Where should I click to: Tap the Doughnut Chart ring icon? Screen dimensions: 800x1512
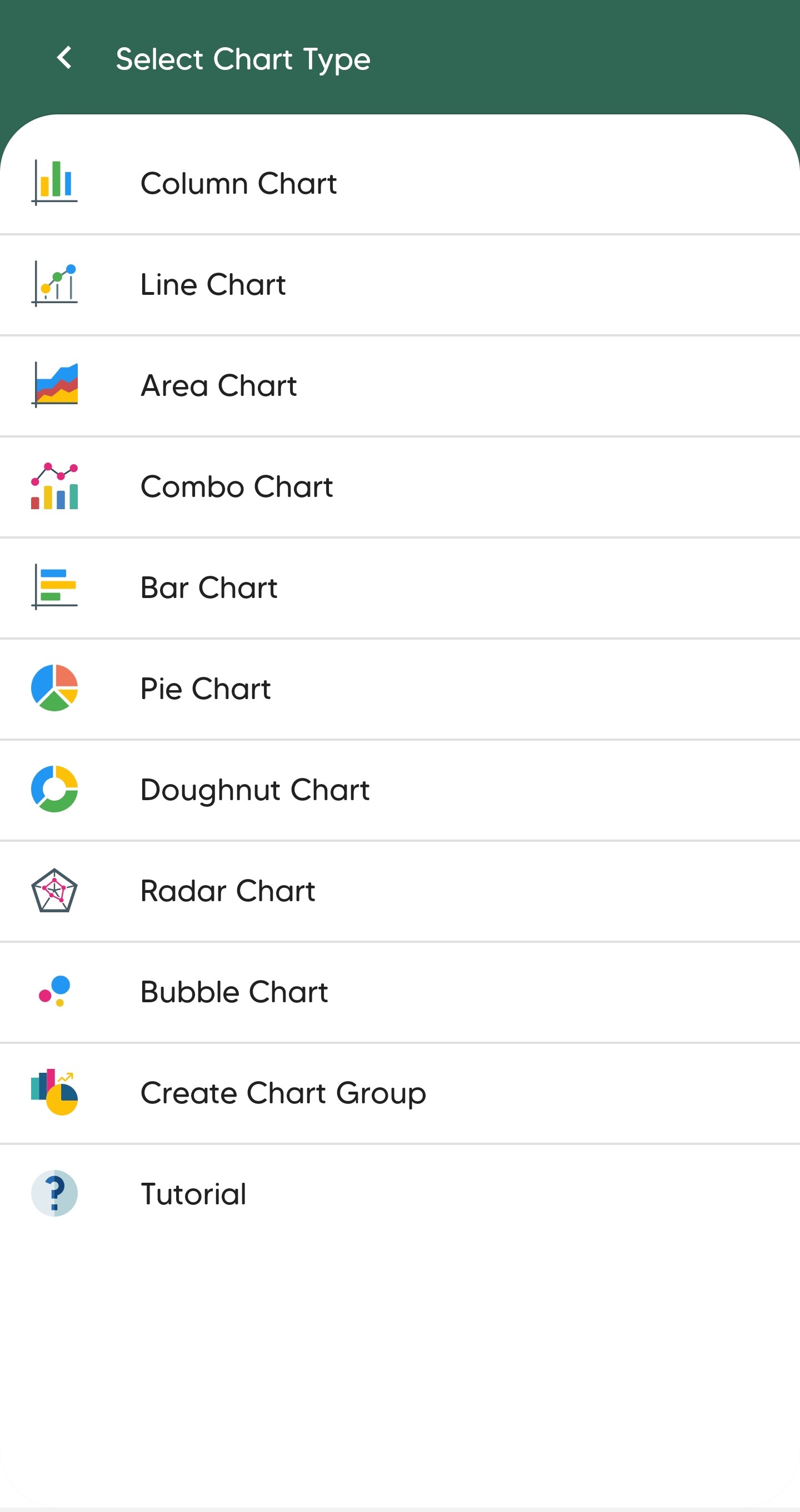tap(54, 789)
